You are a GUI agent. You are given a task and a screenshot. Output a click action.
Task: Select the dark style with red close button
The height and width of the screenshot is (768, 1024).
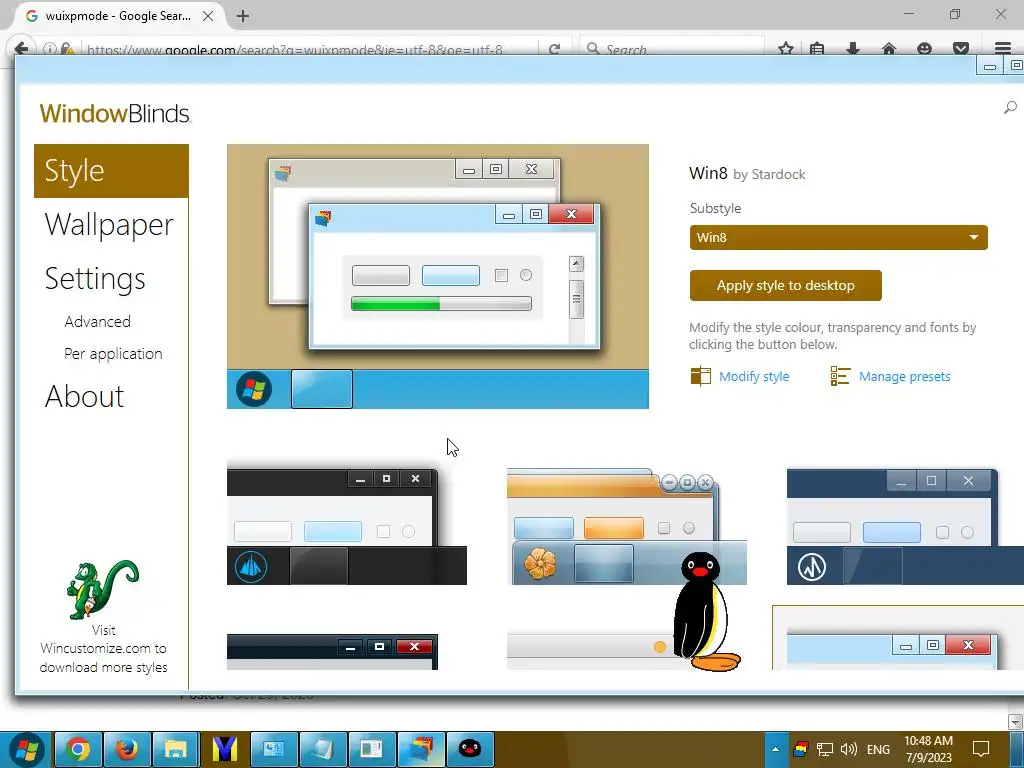click(x=332, y=651)
